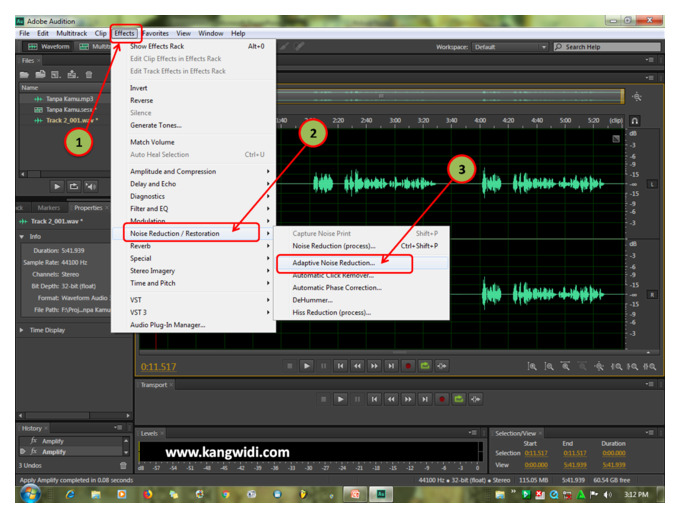Viewport: 680px width, 518px height.
Task: Play audio from the editor panel play button
Action: coord(307,366)
